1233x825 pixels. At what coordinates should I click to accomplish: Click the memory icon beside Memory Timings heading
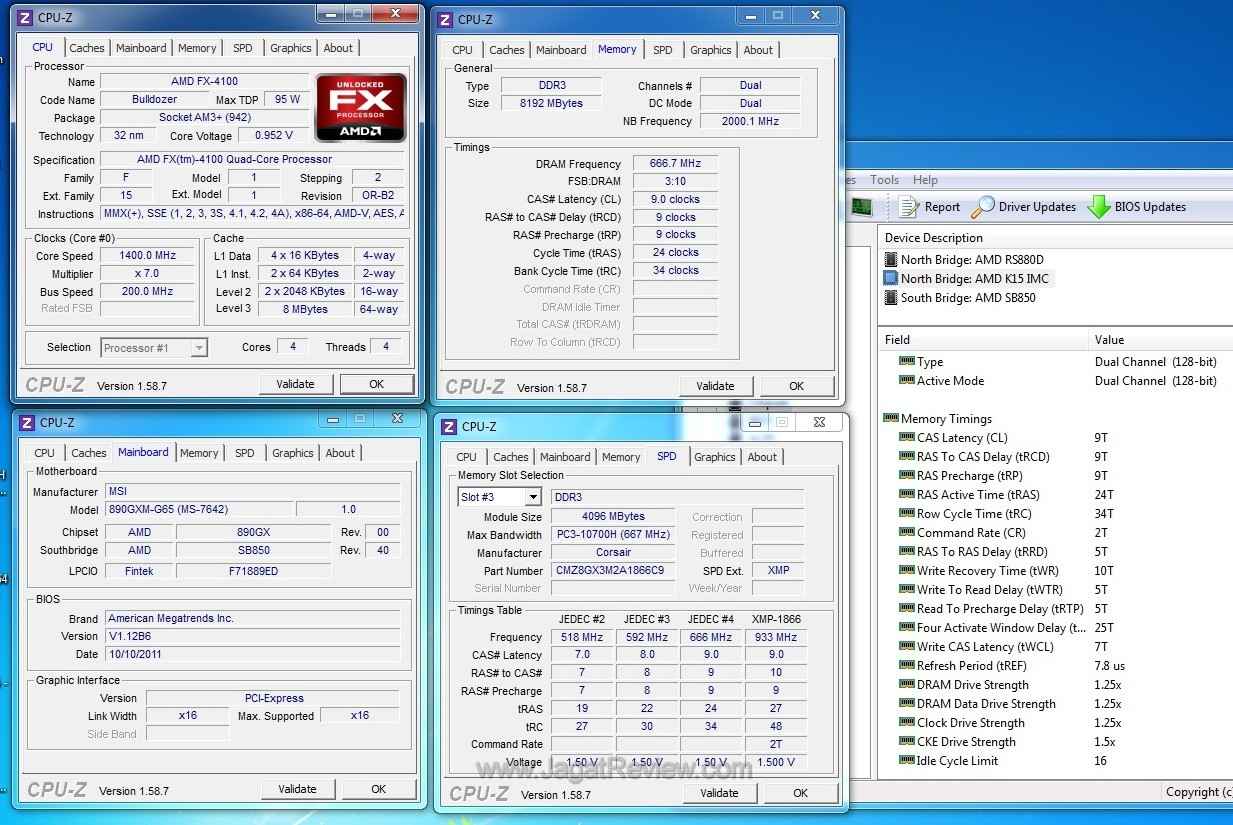[x=890, y=418]
